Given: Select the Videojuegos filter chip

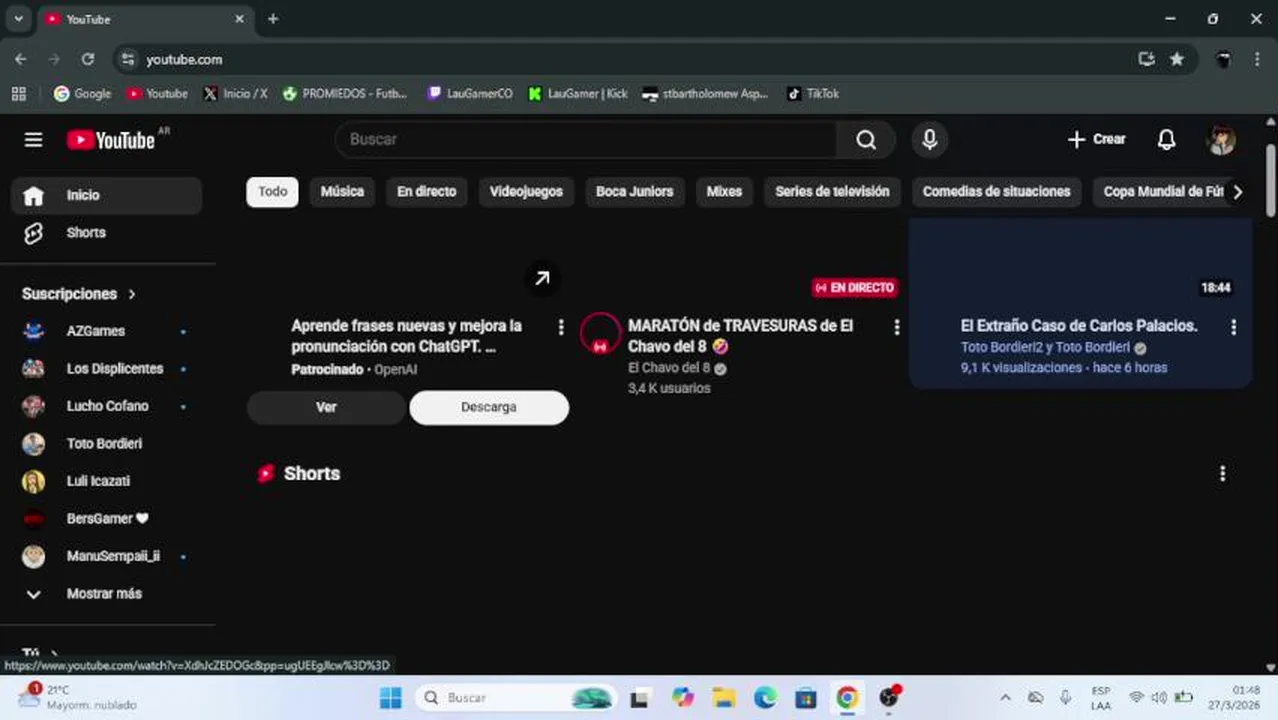Looking at the screenshot, I should point(526,192).
